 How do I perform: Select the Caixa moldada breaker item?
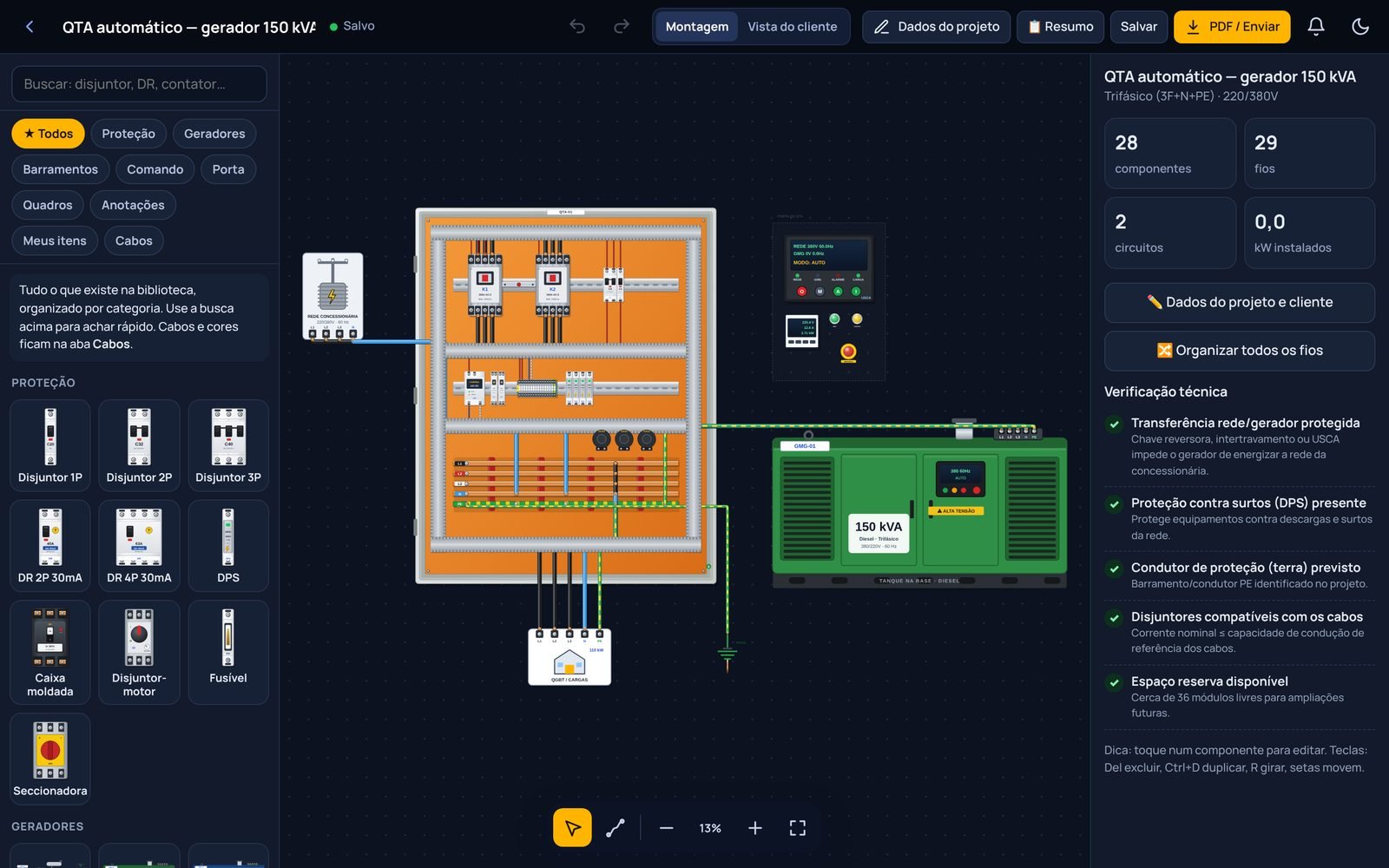tap(50, 653)
